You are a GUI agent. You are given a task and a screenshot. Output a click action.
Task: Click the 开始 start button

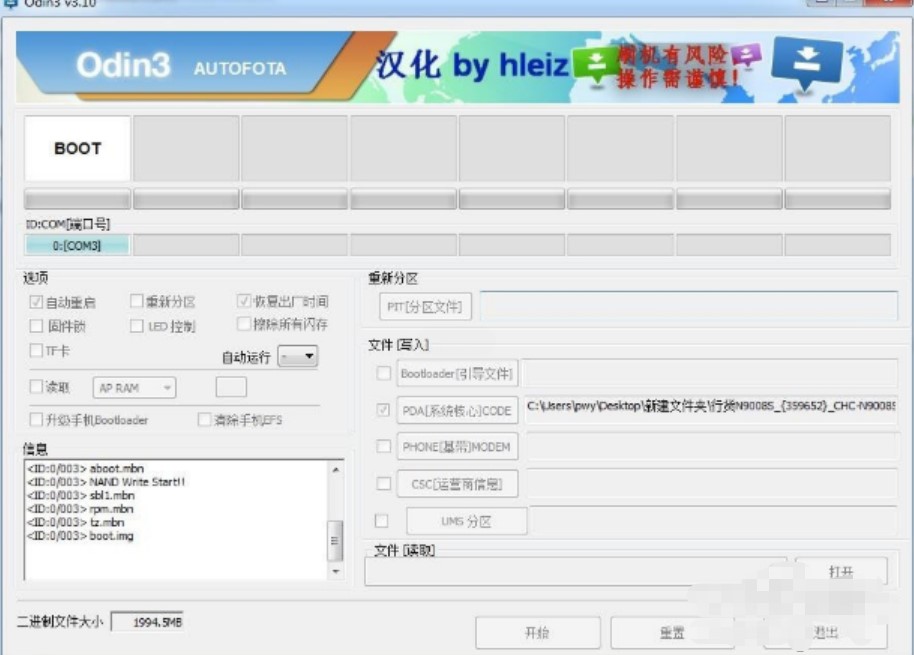537,632
